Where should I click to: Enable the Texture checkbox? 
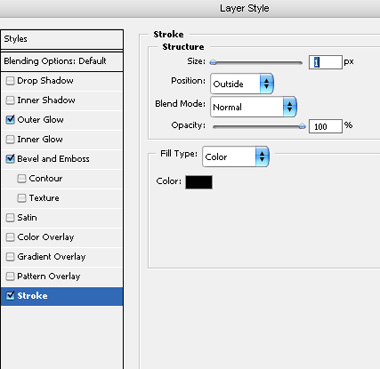pos(22,198)
